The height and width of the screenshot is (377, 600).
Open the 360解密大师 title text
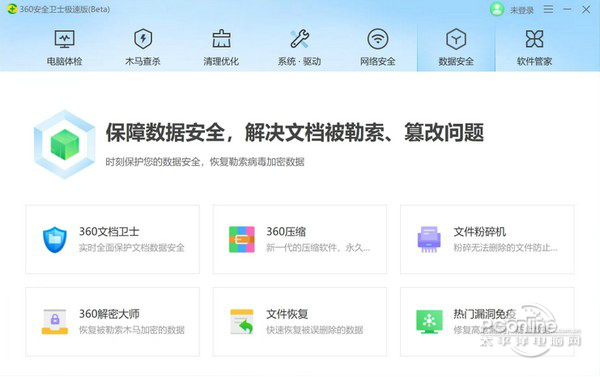pyautogui.click(x=109, y=314)
